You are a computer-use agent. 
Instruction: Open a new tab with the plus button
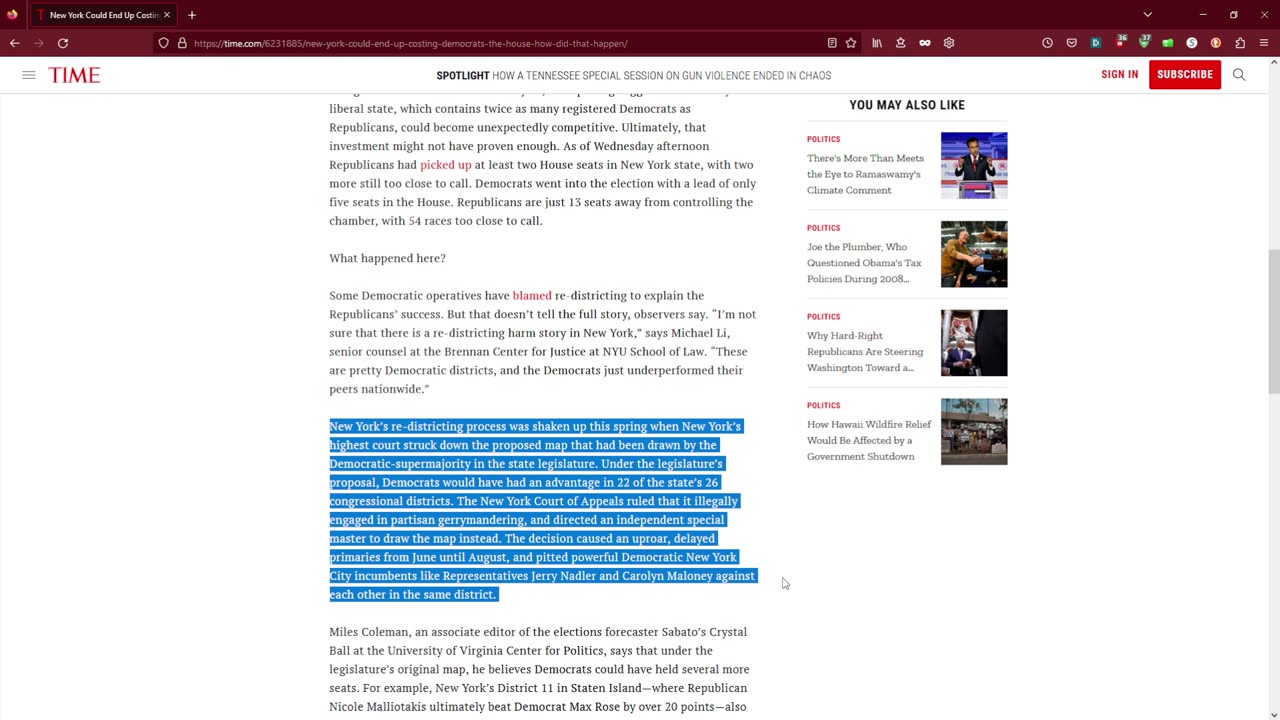[x=192, y=15]
